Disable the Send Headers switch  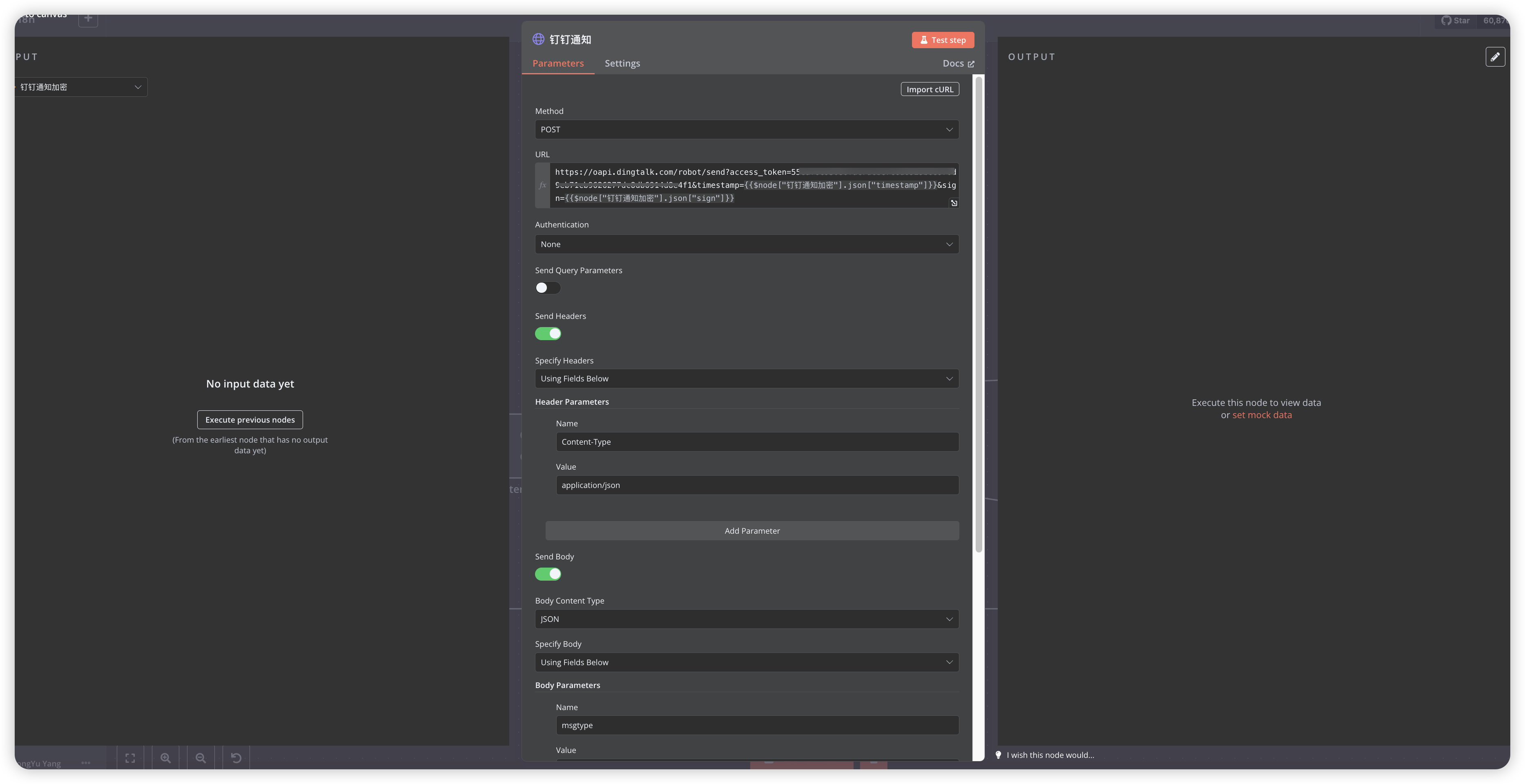[548, 334]
